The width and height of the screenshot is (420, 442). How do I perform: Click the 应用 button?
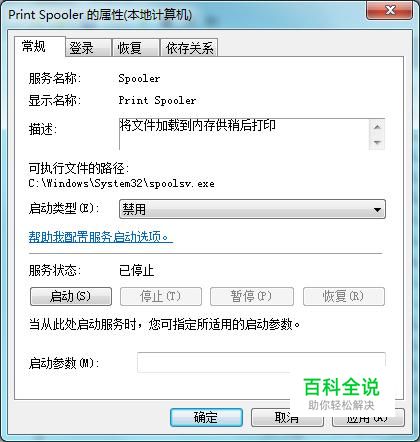tap(368, 418)
